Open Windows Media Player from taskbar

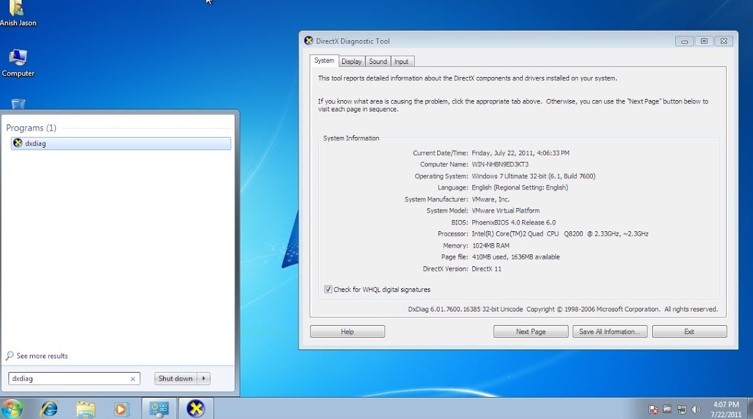[121, 409]
